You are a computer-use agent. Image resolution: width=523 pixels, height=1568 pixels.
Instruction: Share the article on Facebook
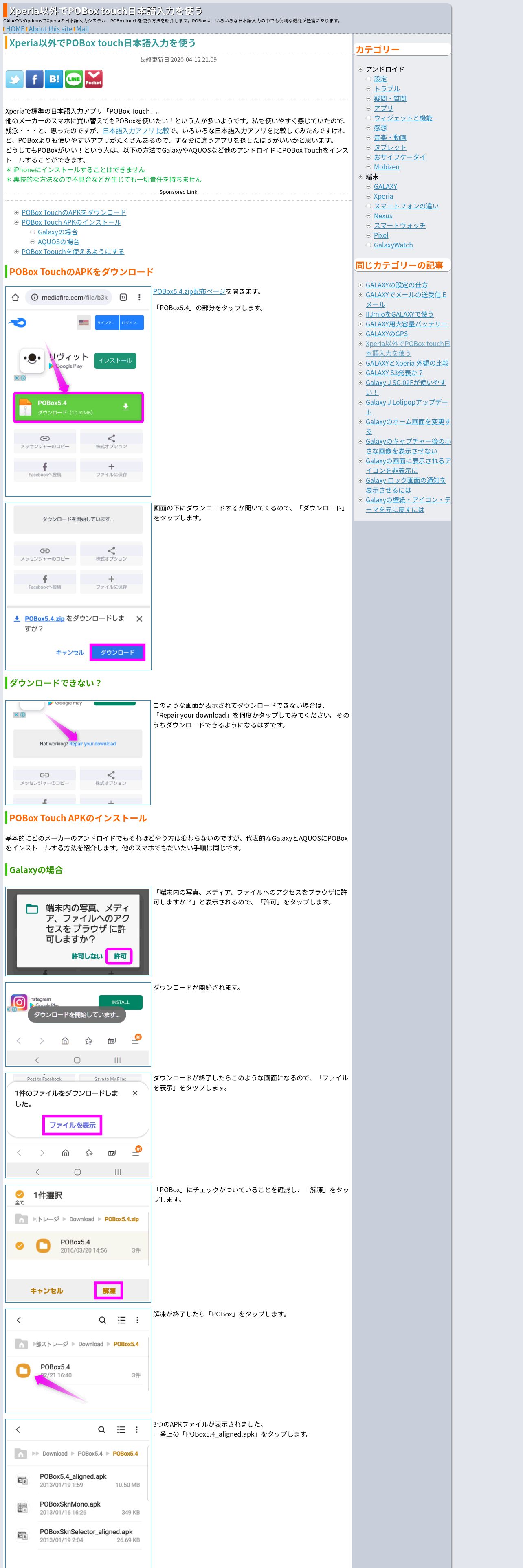(x=34, y=79)
